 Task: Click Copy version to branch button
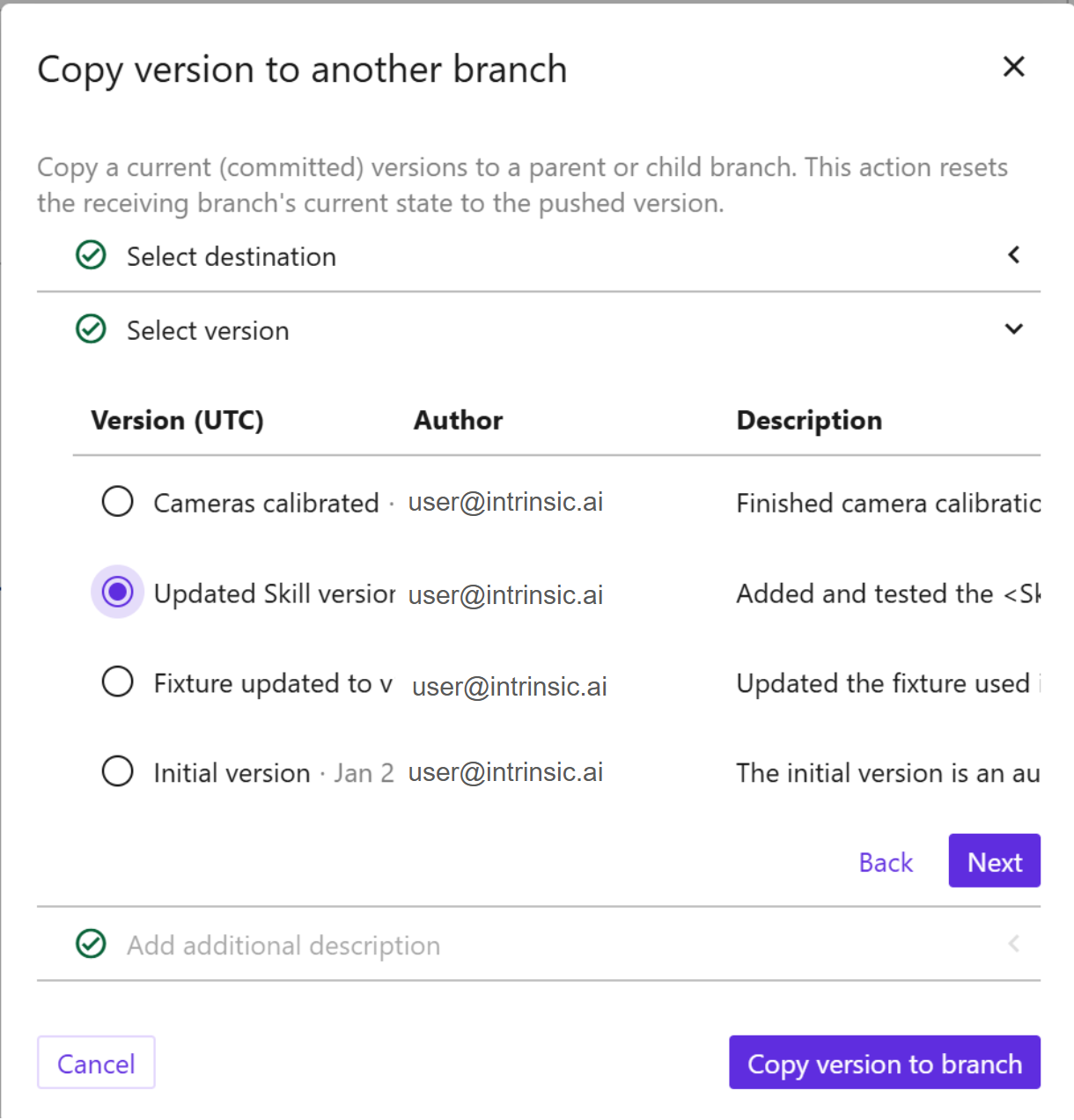(884, 1063)
